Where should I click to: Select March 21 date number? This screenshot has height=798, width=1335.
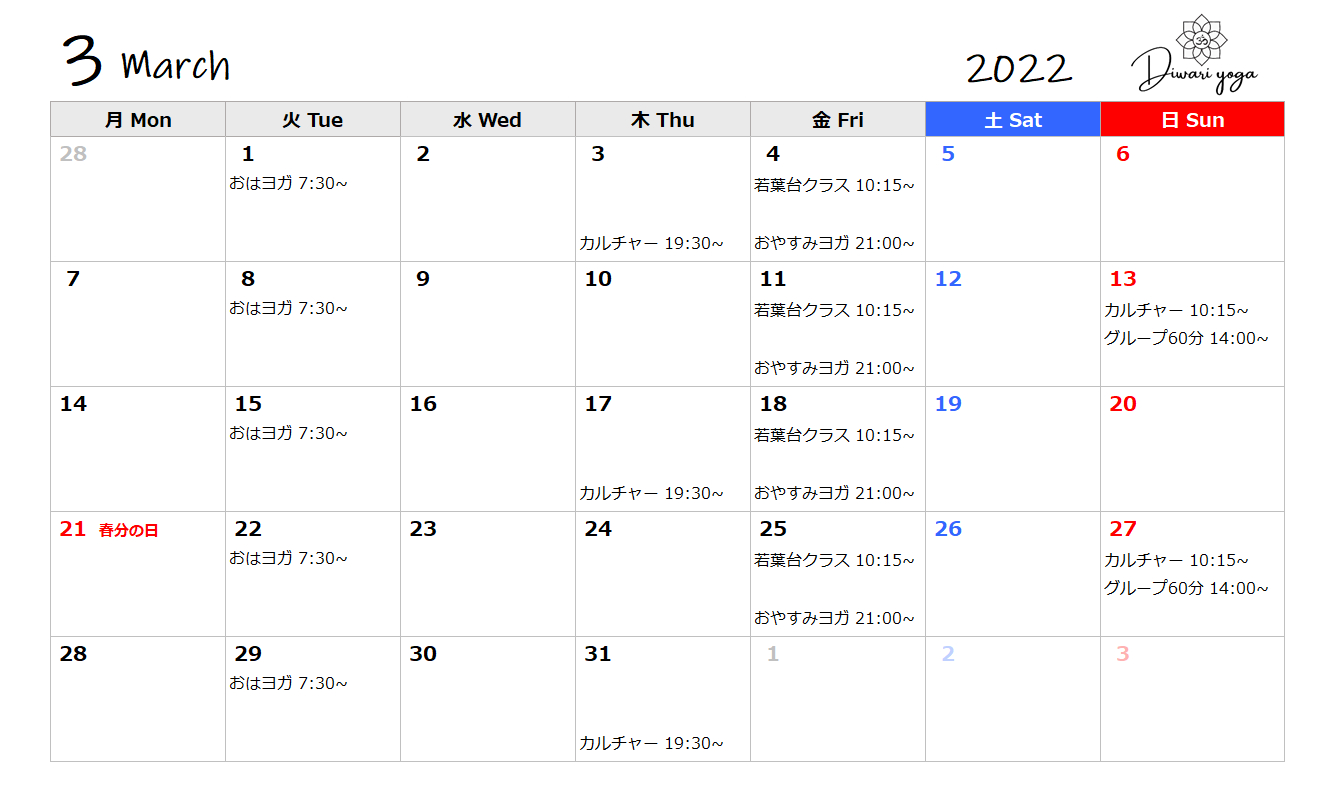pyautogui.click(x=73, y=529)
